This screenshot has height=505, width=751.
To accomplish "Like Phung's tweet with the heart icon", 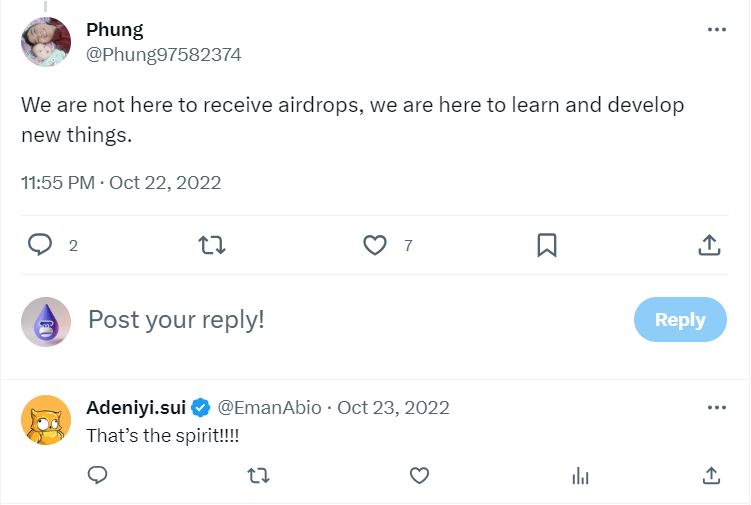I will pos(375,245).
